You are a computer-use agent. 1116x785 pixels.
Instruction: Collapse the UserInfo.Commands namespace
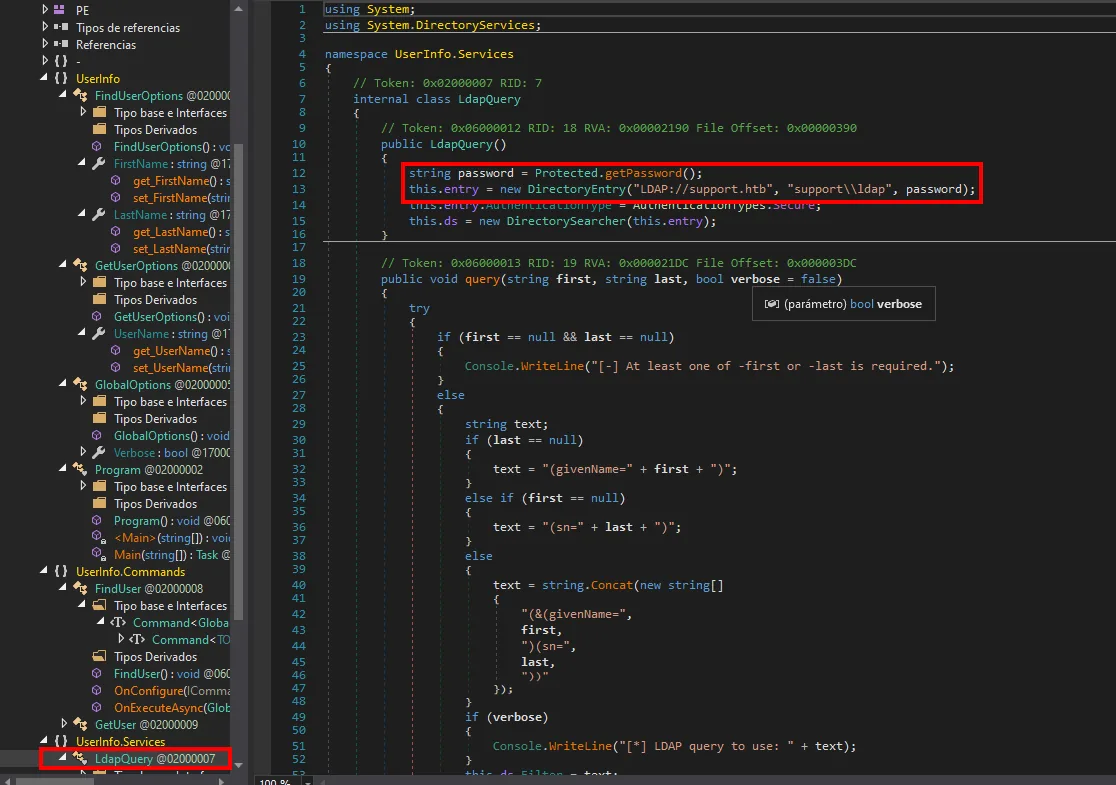point(44,571)
